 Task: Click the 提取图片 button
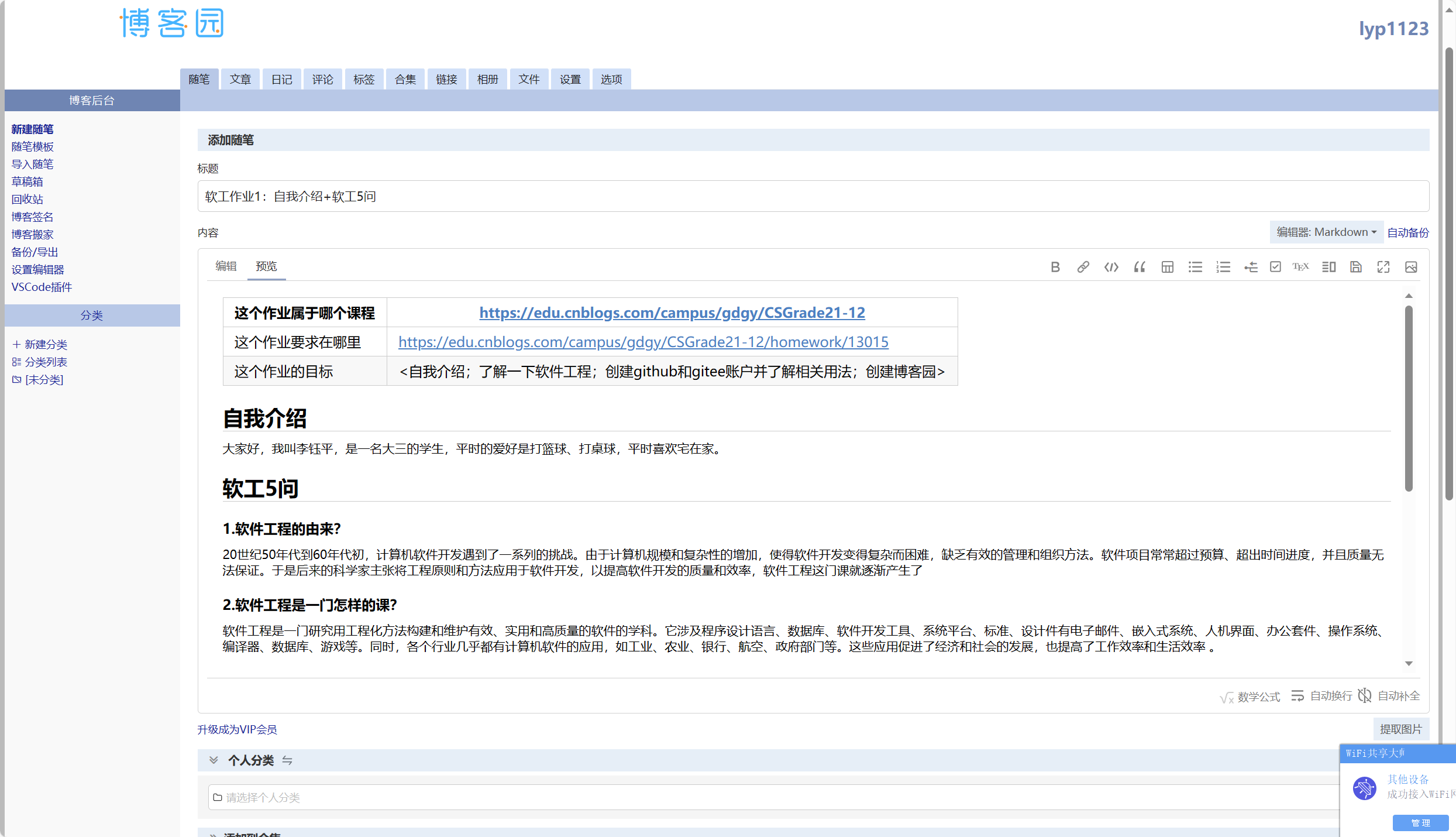point(1400,729)
